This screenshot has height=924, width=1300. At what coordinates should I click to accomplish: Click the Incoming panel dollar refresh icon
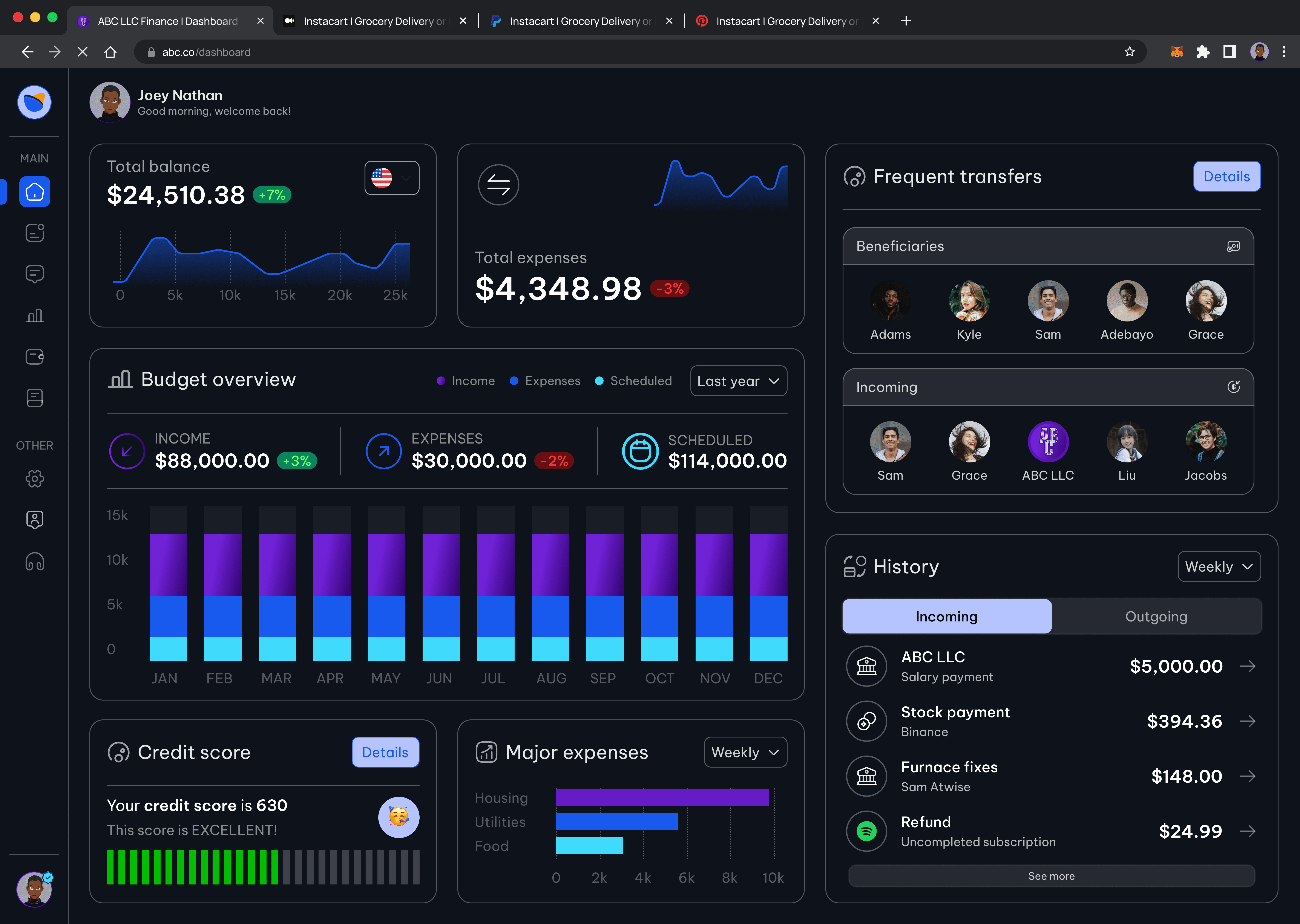coord(1233,387)
